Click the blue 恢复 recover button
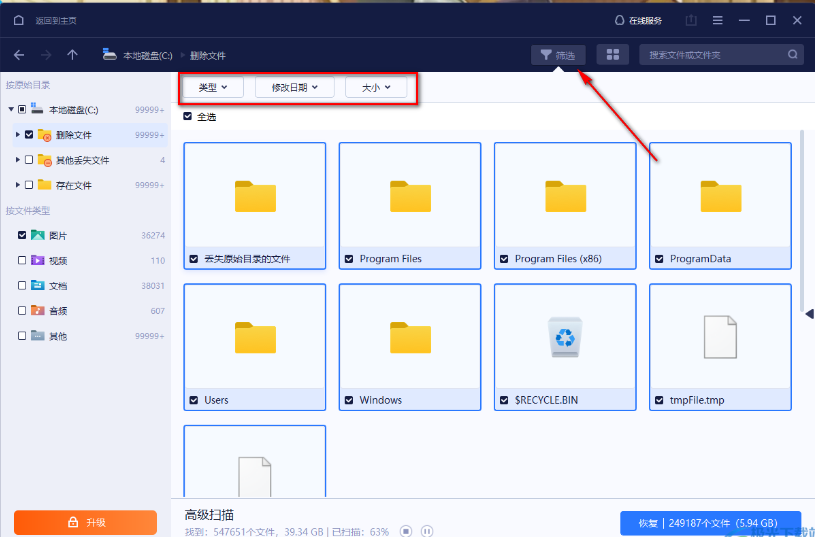 pos(710,523)
